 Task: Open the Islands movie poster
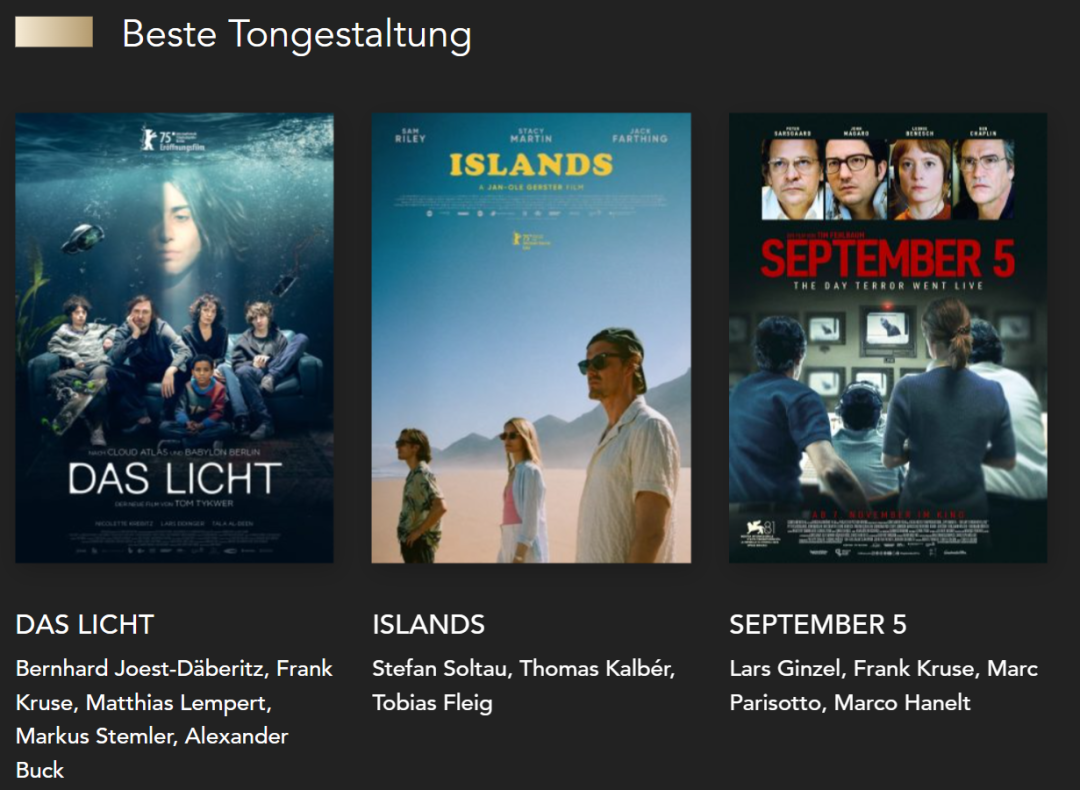click(x=531, y=337)
